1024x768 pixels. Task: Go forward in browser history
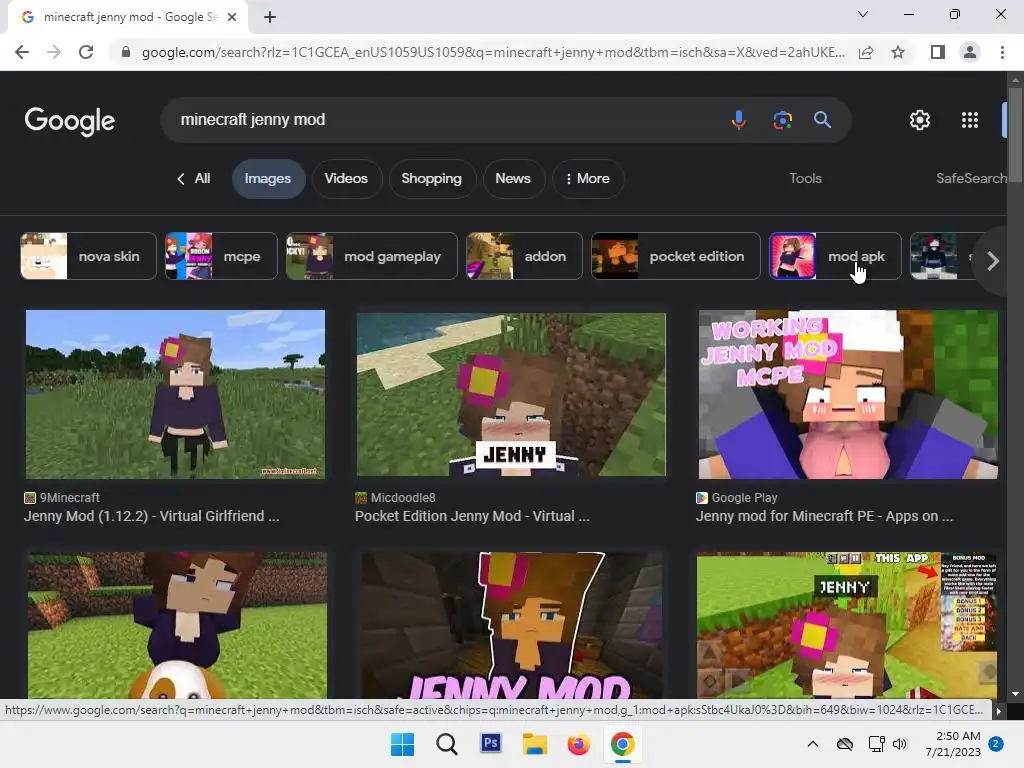point(54,52)
